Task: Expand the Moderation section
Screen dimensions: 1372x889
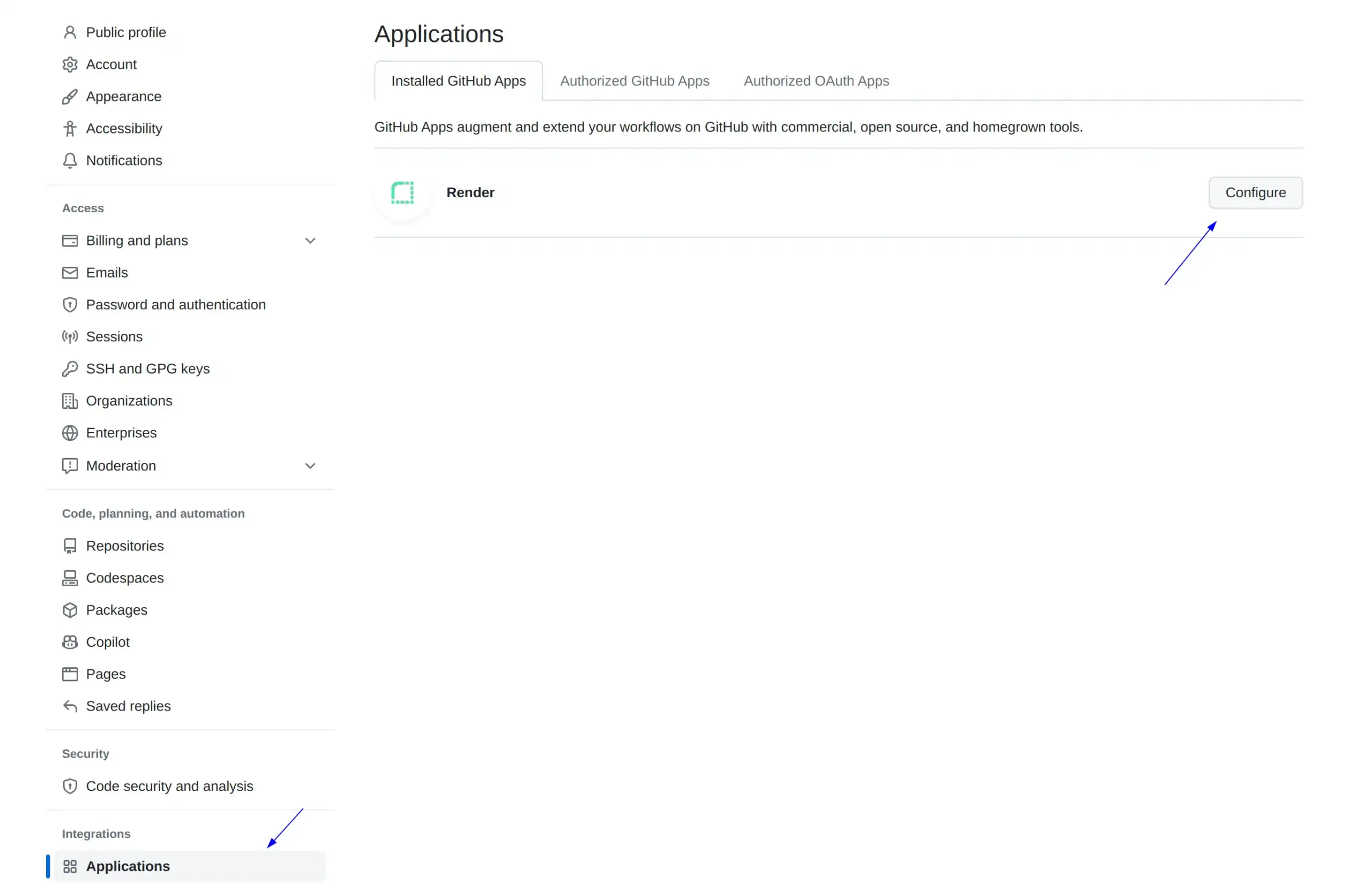Action: (310, 465)
